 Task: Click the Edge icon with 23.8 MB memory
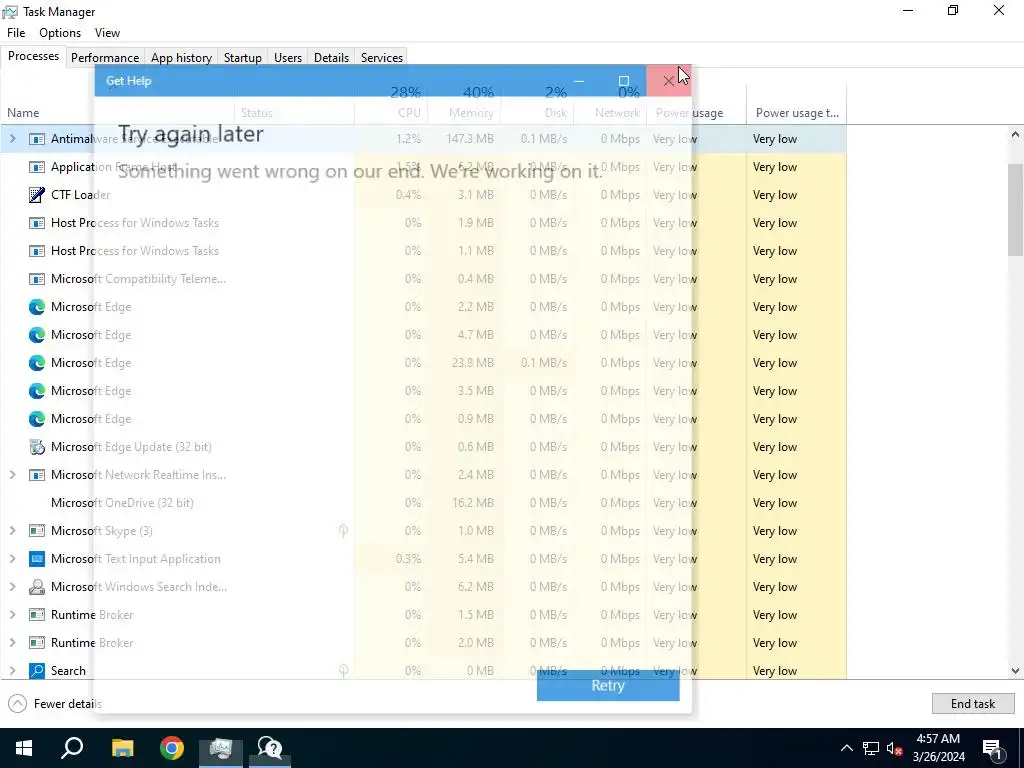pyautogui.click(x=37, y=362)
